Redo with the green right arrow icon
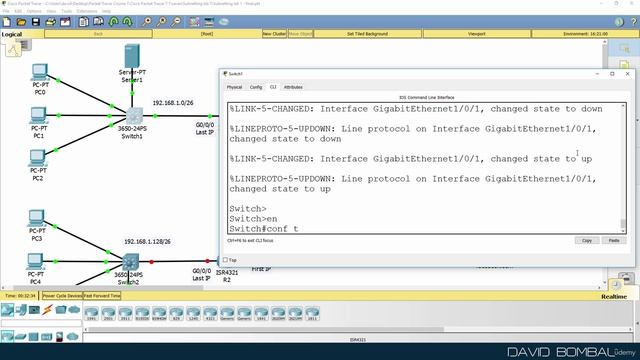The width and height of the screenshot is (640, 360). [127, 22]
